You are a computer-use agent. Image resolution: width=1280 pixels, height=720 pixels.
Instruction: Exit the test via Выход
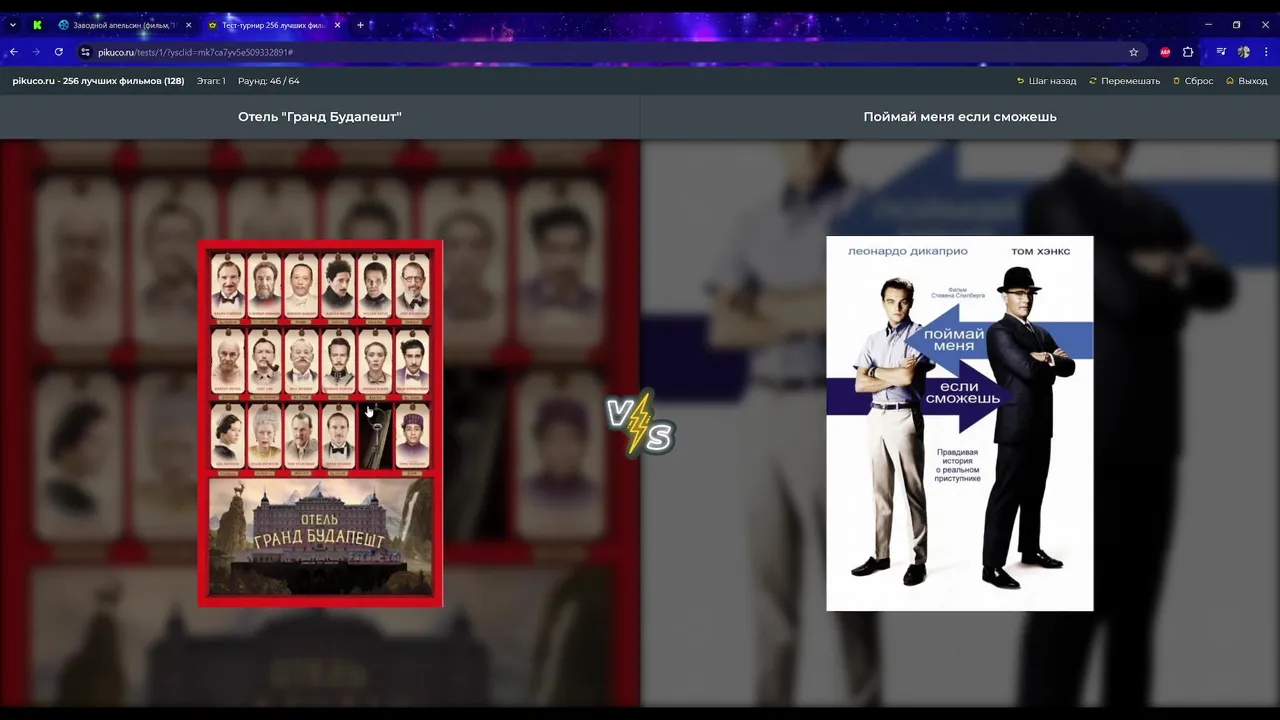click(1246, 81)
